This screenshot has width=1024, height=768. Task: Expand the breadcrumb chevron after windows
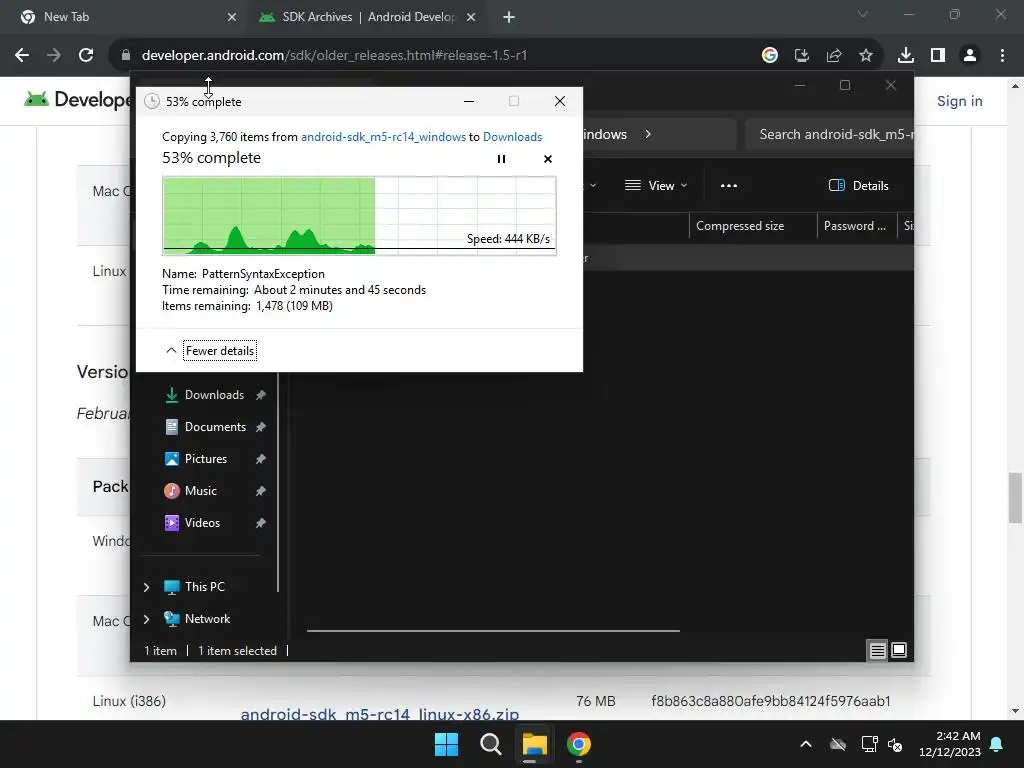click(648, 135)
